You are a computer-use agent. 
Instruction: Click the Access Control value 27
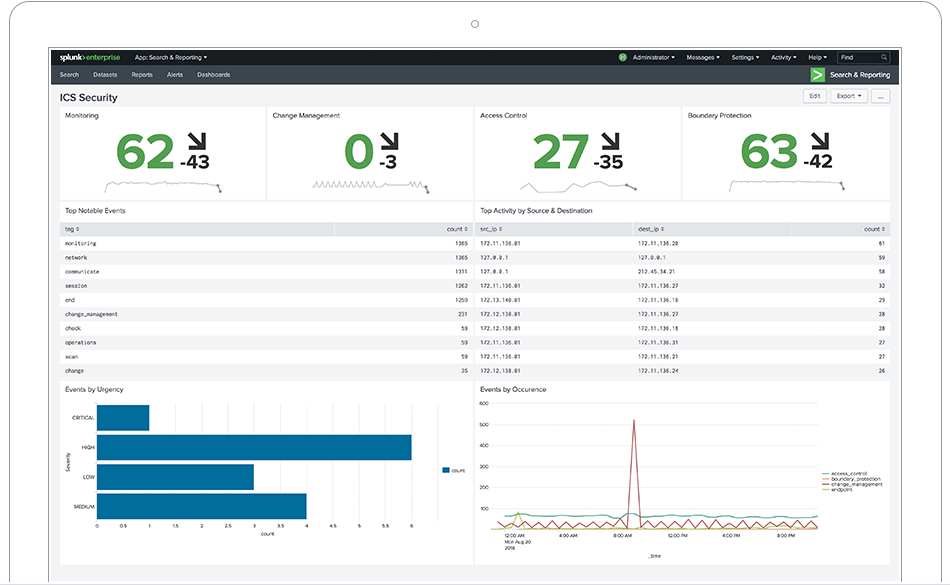coord(561,151)
